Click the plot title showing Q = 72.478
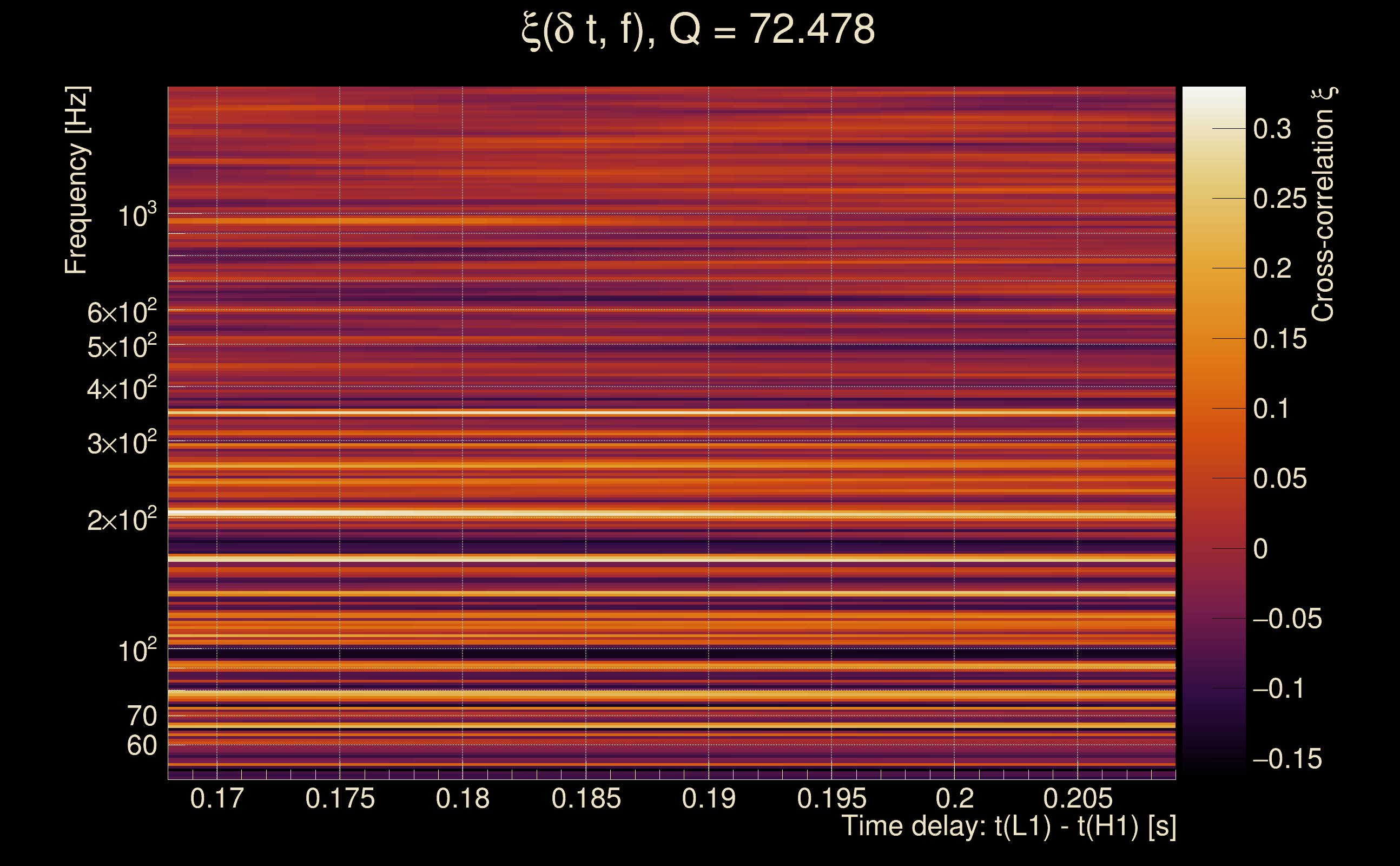The image size is (1400, 866). (698, 30)
